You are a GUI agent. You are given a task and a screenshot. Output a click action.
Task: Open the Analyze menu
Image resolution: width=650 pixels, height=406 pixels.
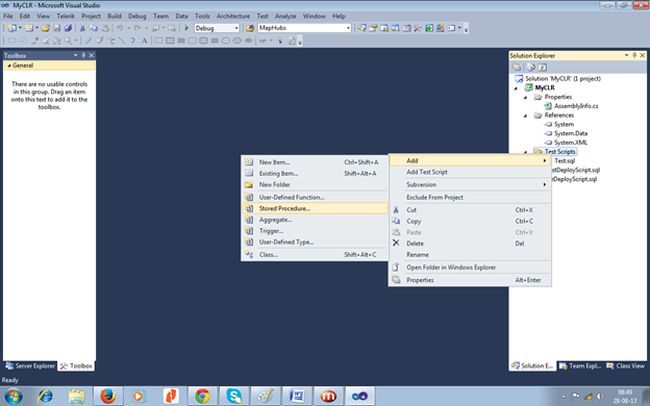[286, 16]
